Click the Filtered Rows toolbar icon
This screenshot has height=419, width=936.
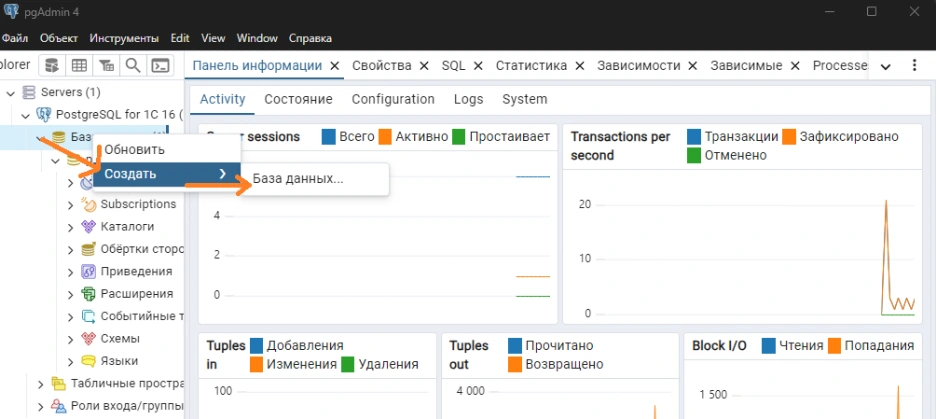(x=106, y=65)
